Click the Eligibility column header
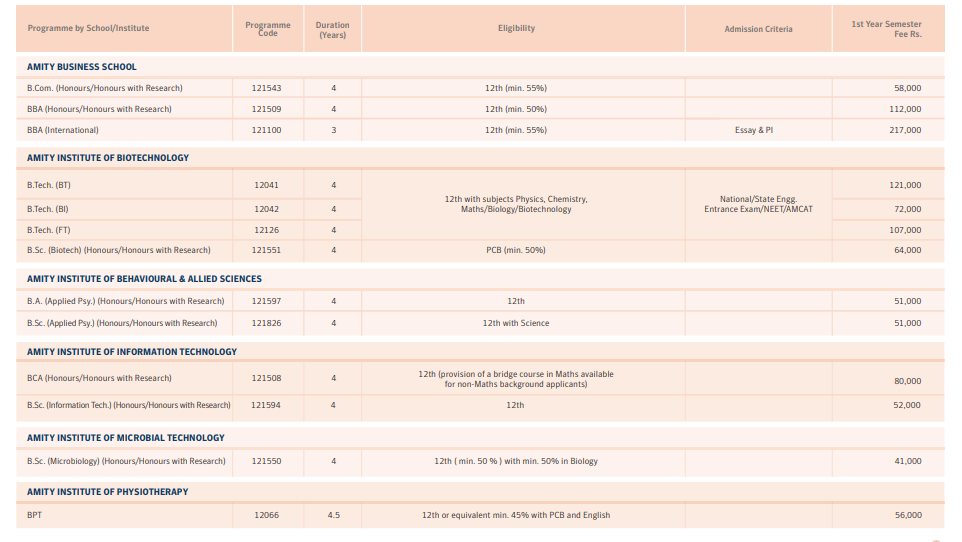Image resolution: width=962 pixels, height=542 pixels. (x=517, y=28)
